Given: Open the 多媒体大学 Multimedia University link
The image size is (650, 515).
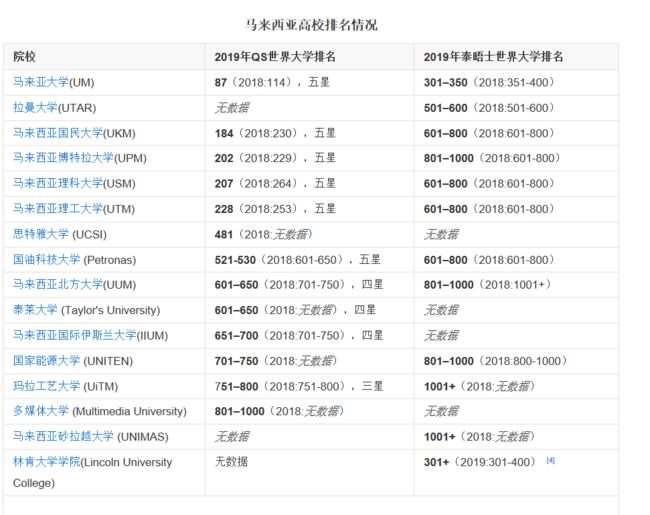Looking at the screenshot, I should (41, 411).
